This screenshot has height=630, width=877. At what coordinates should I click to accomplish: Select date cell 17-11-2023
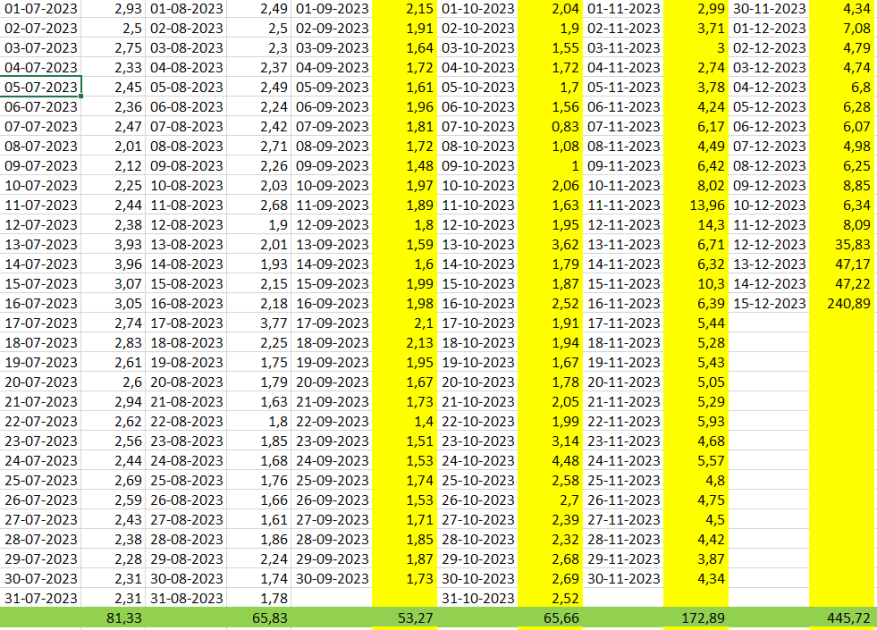[x=624, y=323]
